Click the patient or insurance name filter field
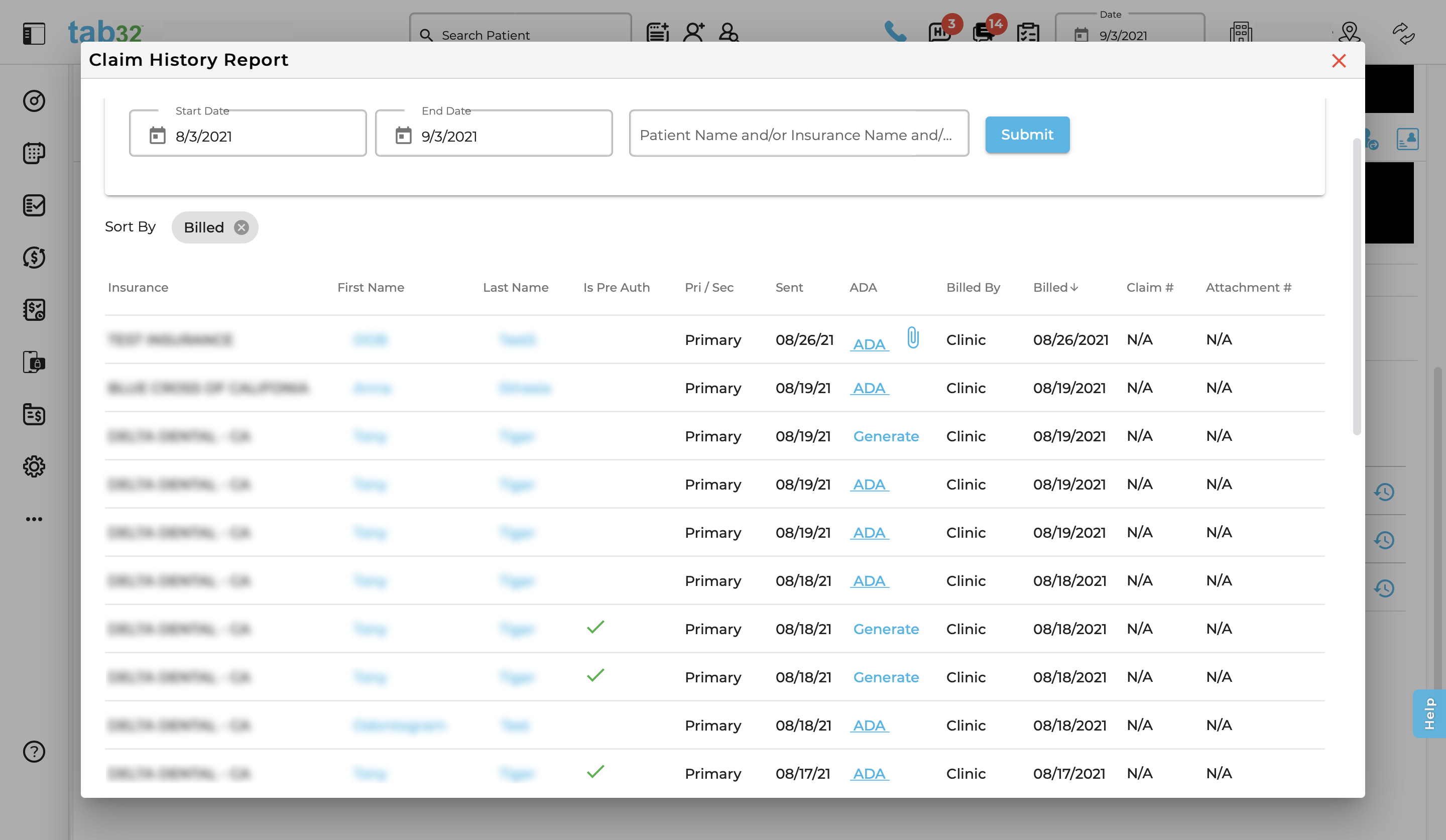The height and width of the screenshot is (840, 1446). pyautogui.click(x=798, y=134)
